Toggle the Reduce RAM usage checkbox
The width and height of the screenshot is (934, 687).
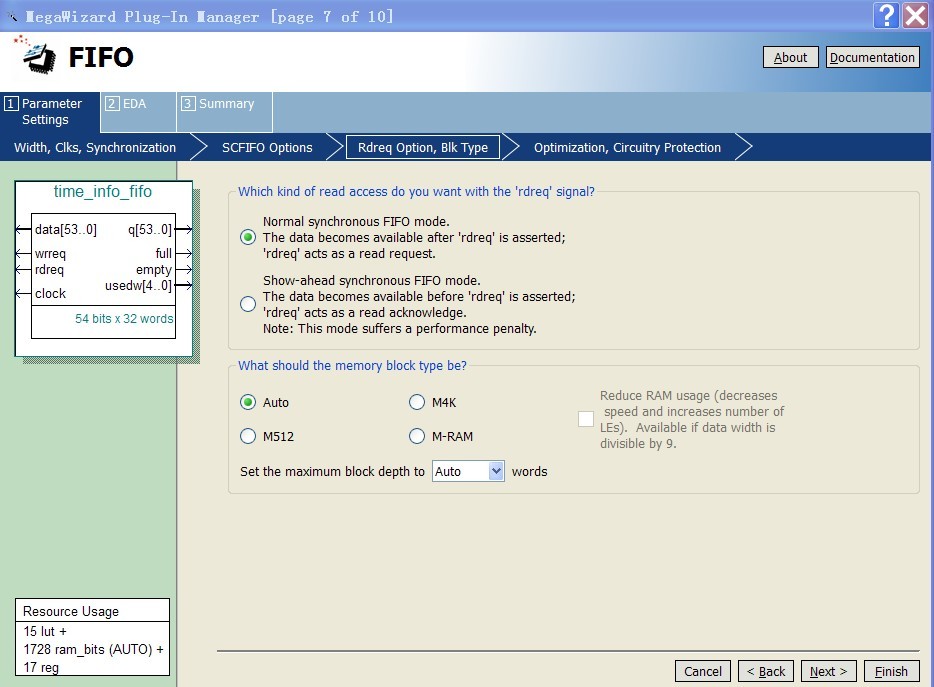586,419
